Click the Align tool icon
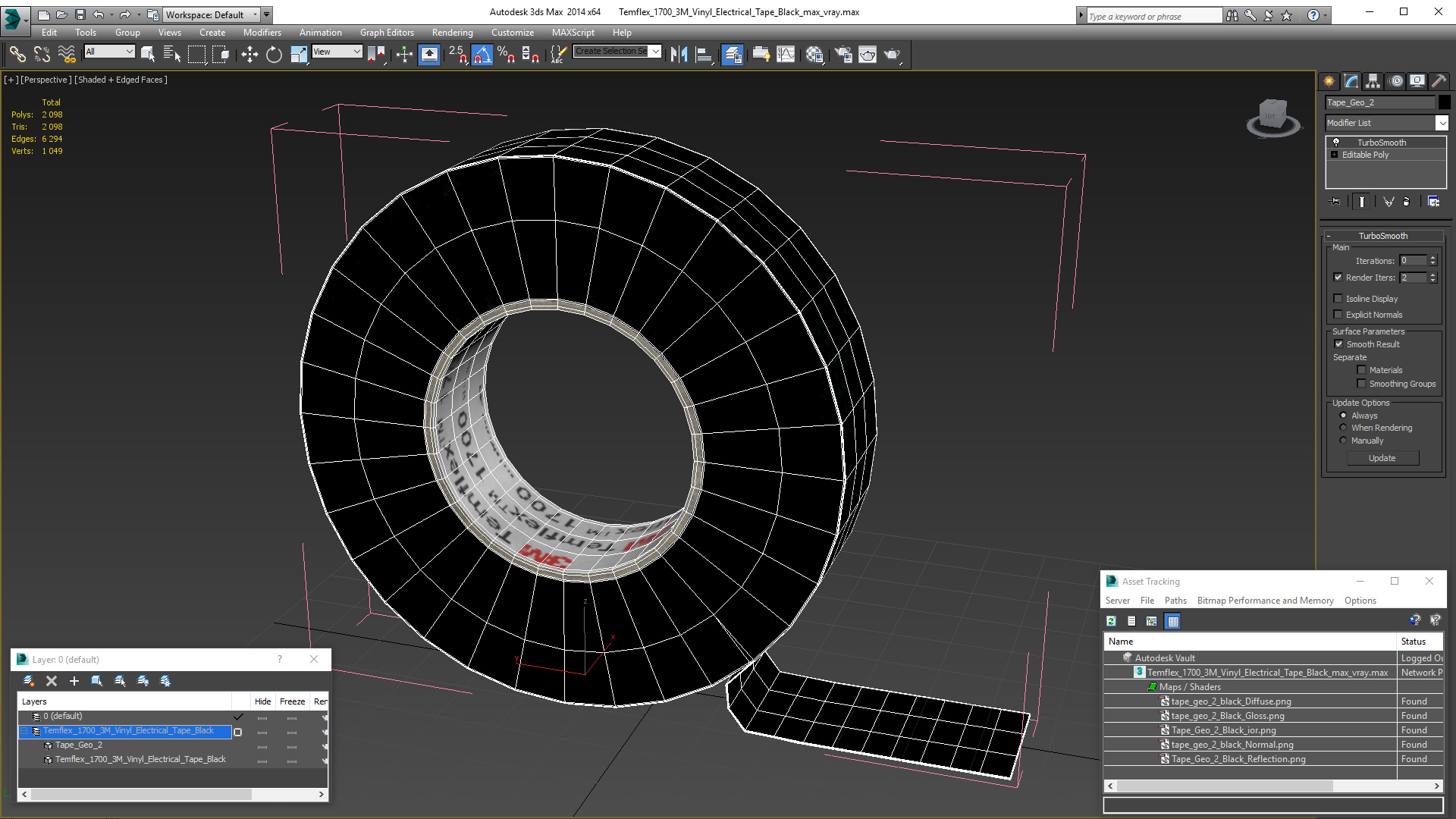Screen dimensions: 1456x819 click(x=704, y=54)
